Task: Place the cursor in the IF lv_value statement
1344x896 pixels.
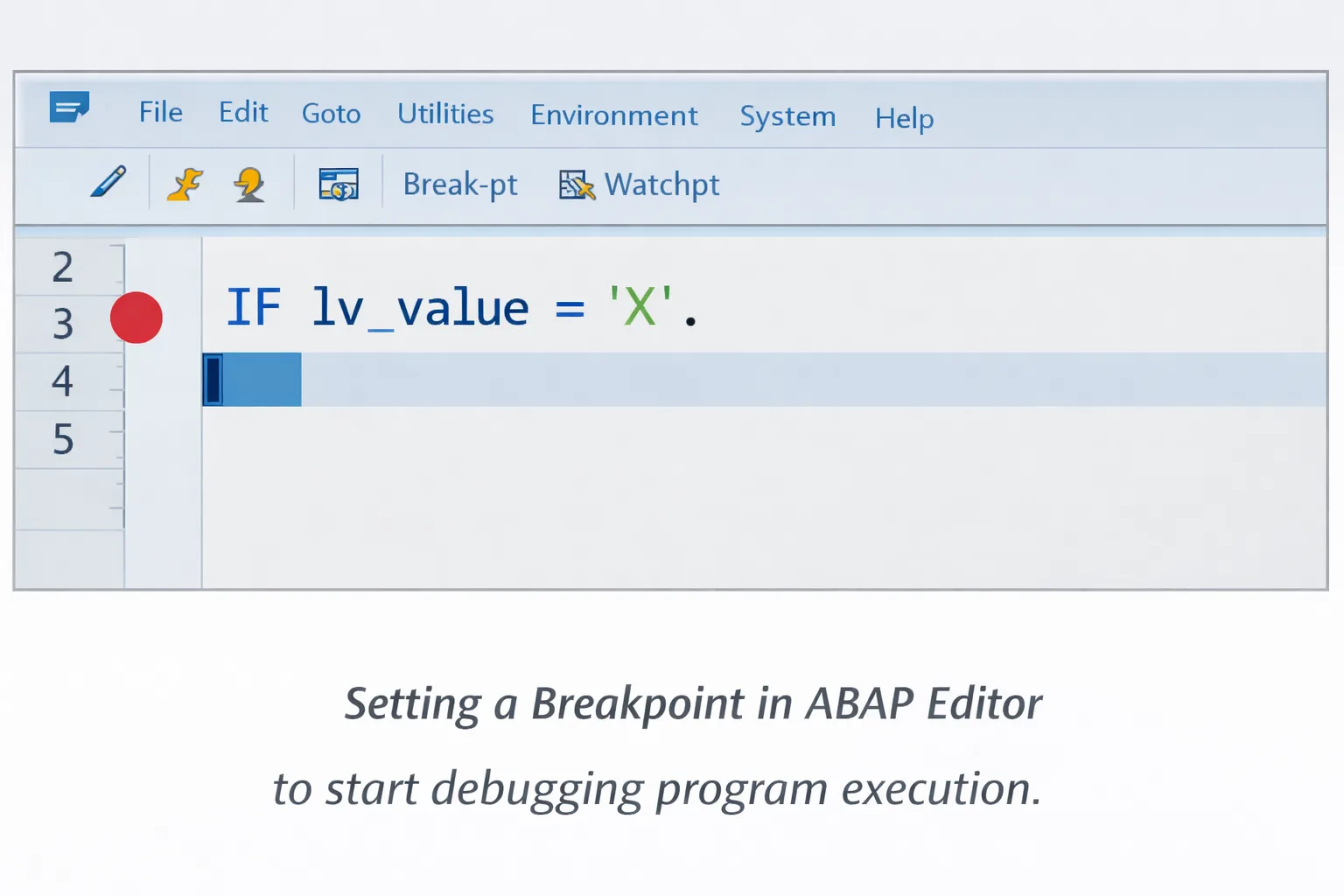Action: (418, 307)
